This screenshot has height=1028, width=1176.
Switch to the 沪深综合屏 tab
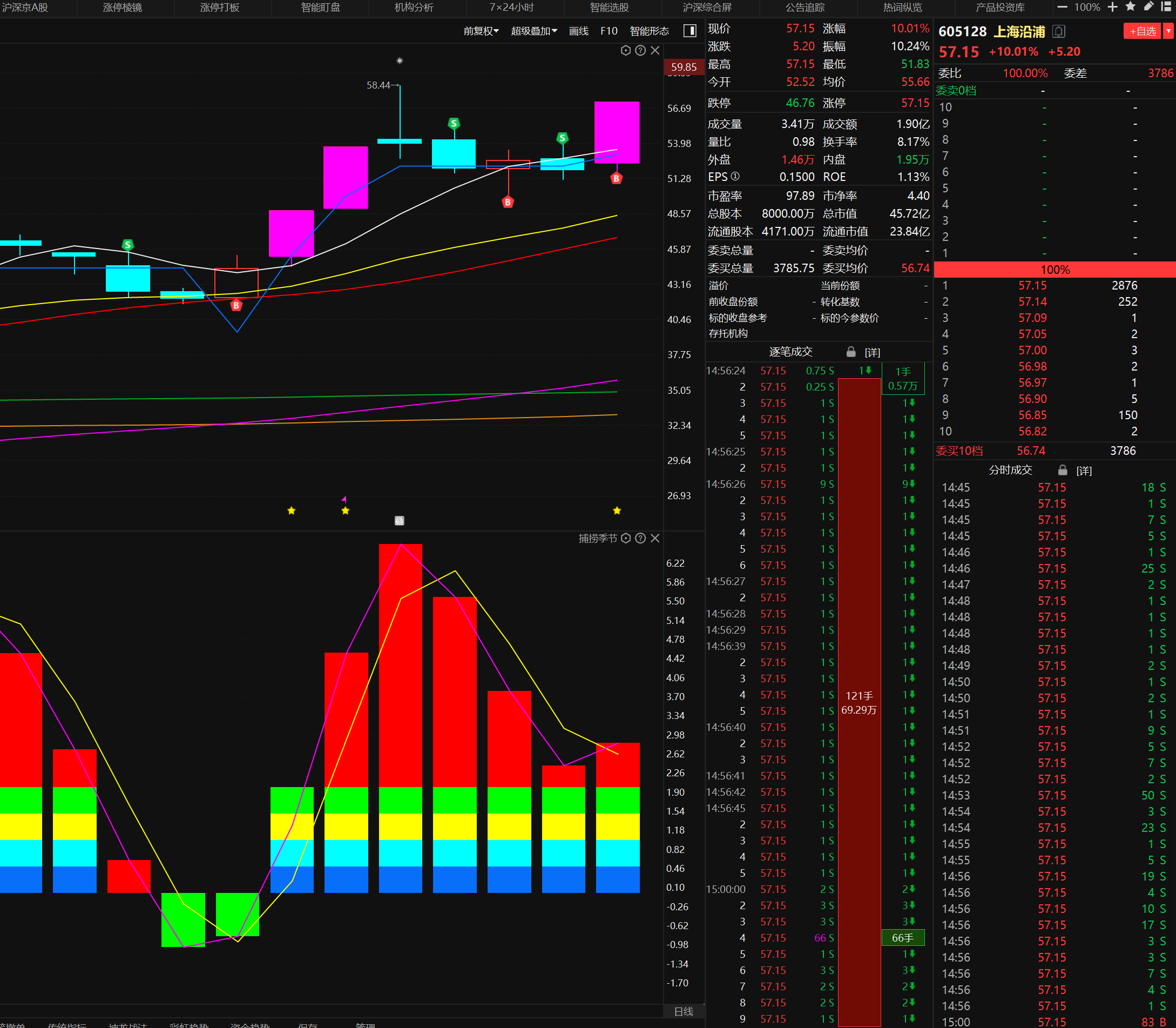tap(707, 8)
